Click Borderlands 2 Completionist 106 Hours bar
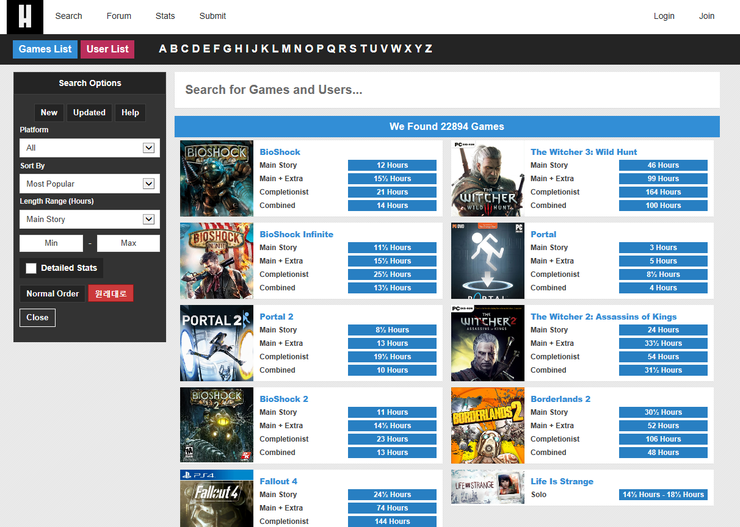The height and width of the screenshot is (527, 740). [x=663, y=439]
